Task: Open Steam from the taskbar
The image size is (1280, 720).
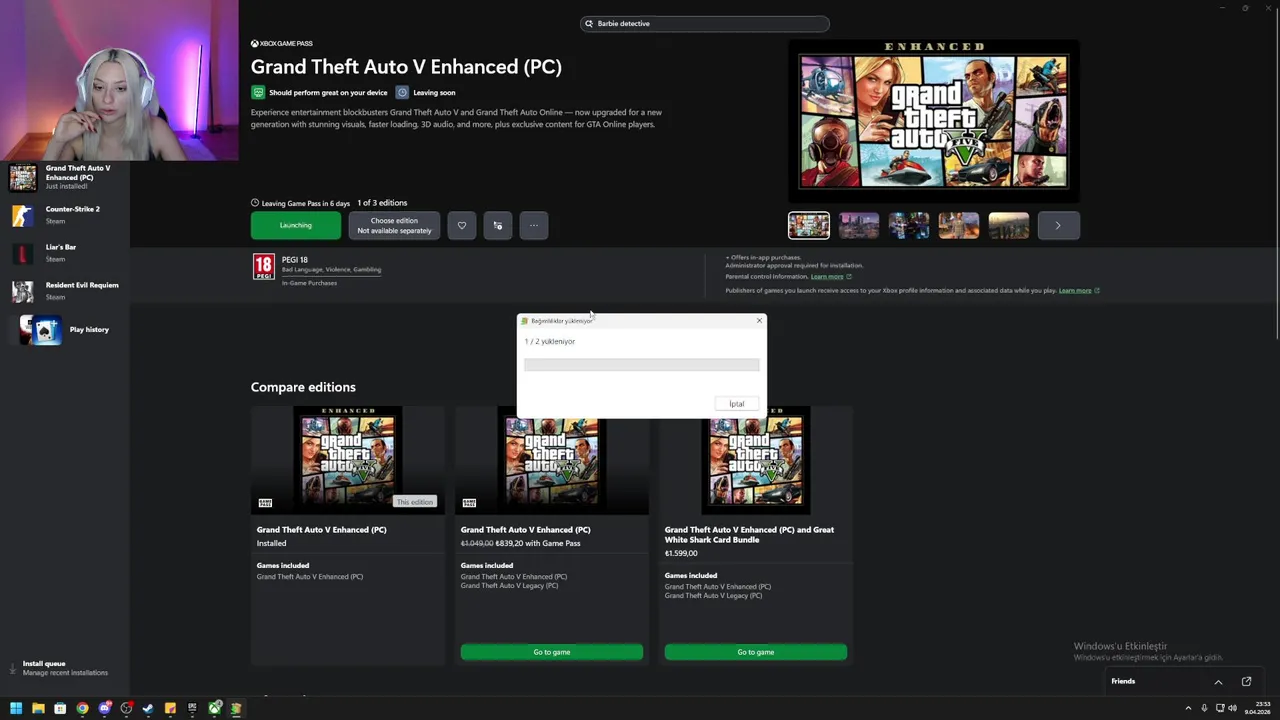Action: 148,708
